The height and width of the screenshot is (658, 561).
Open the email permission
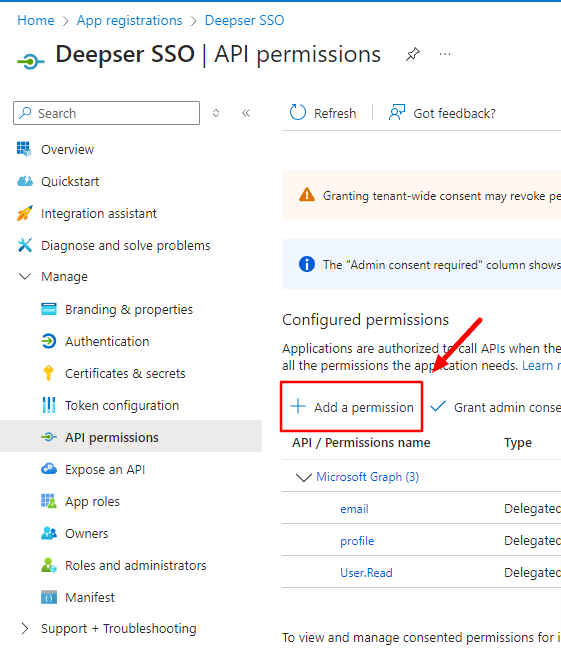pos(354,509)
